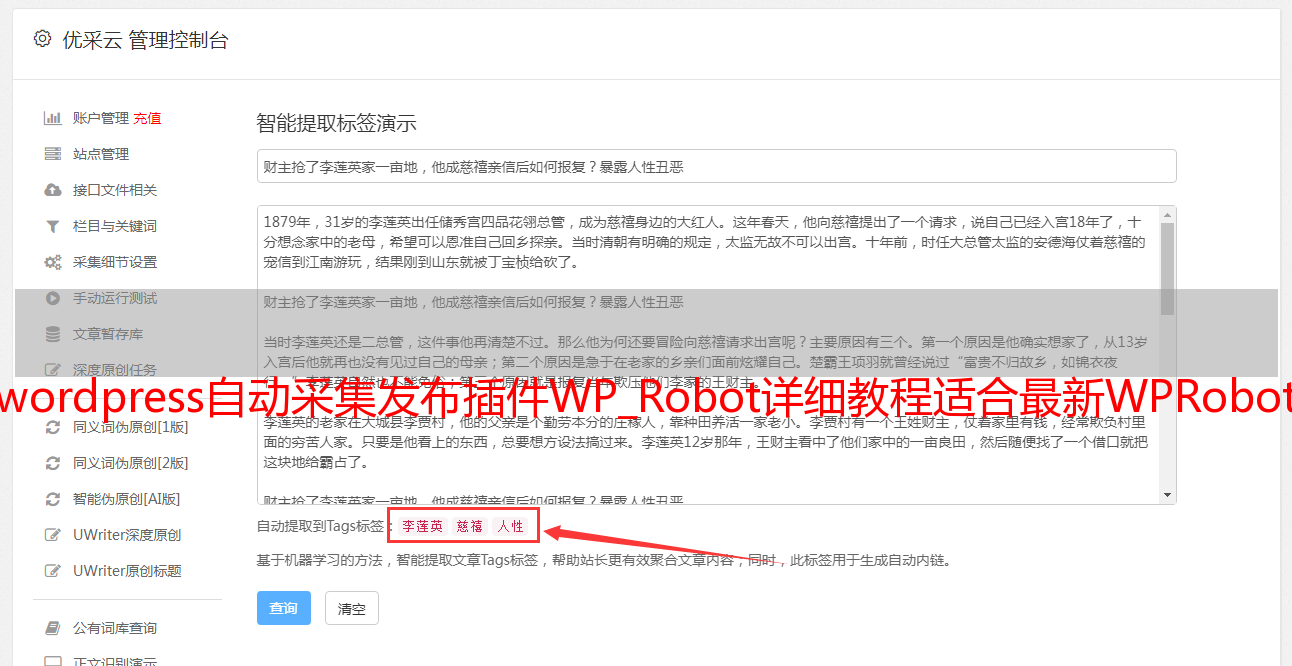
Task: Click the scroll down arrow of textarea
Action: (x=1167, y=495)
